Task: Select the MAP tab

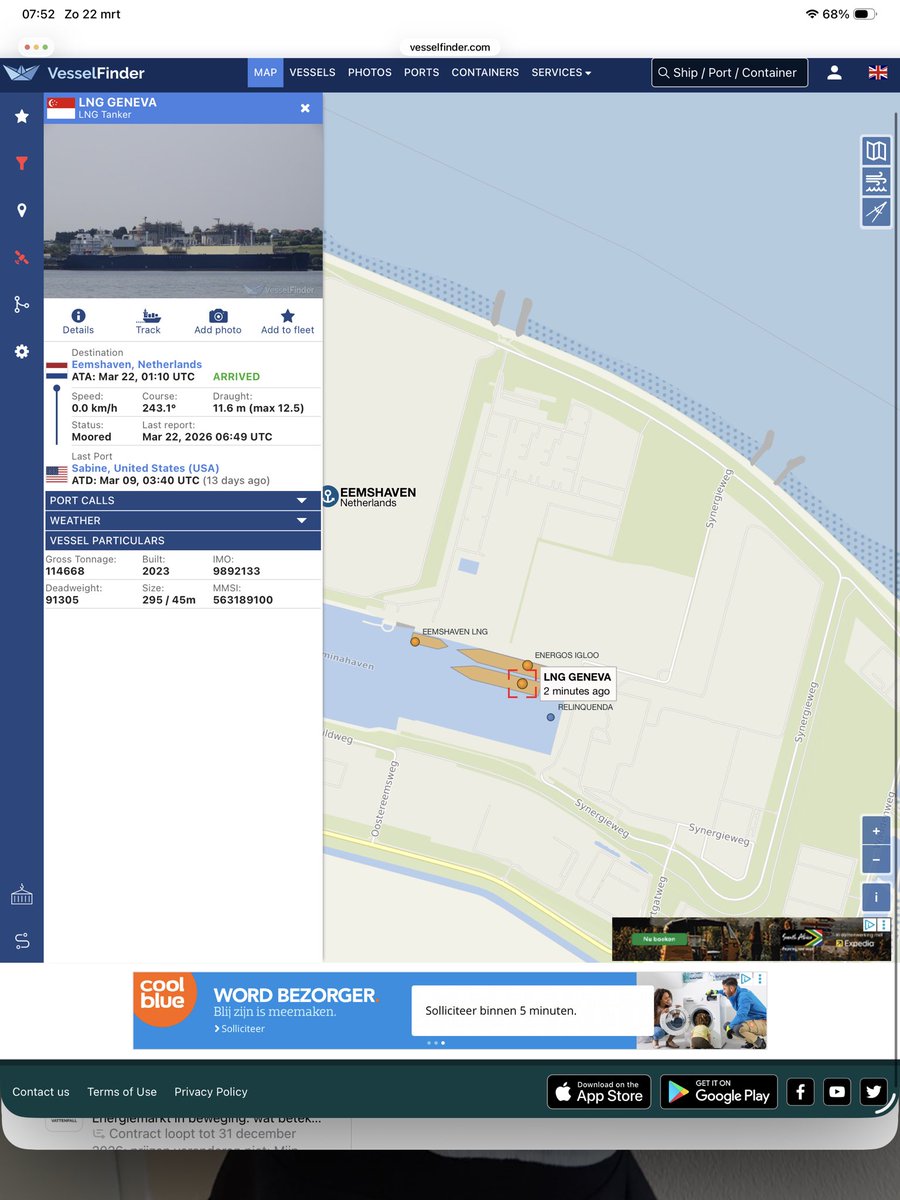Action: click(x=265, y=72)
